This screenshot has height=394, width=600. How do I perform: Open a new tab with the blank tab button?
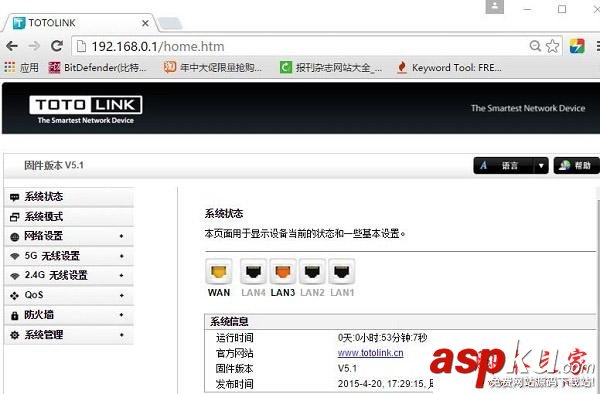170,23
